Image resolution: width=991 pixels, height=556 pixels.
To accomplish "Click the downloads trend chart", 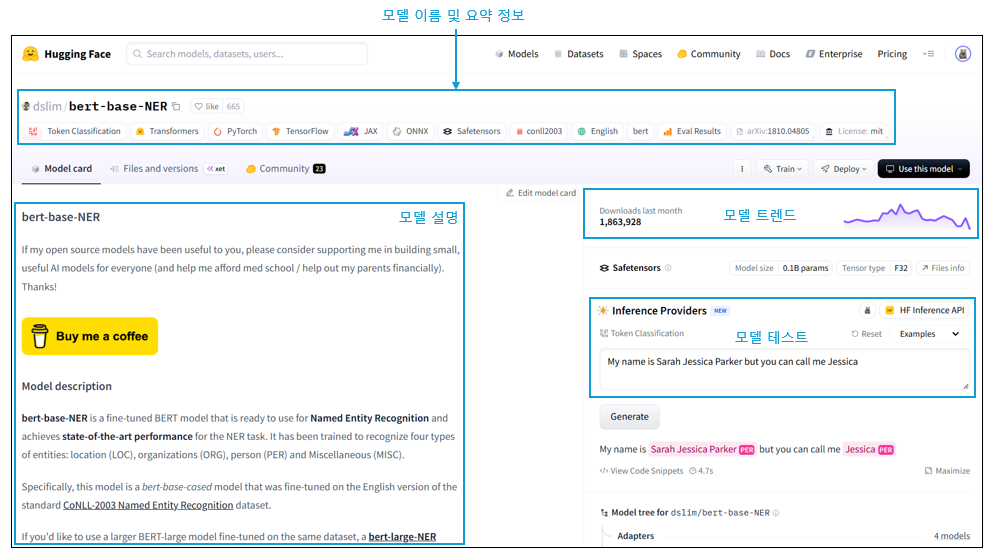I will click(905, 218).
